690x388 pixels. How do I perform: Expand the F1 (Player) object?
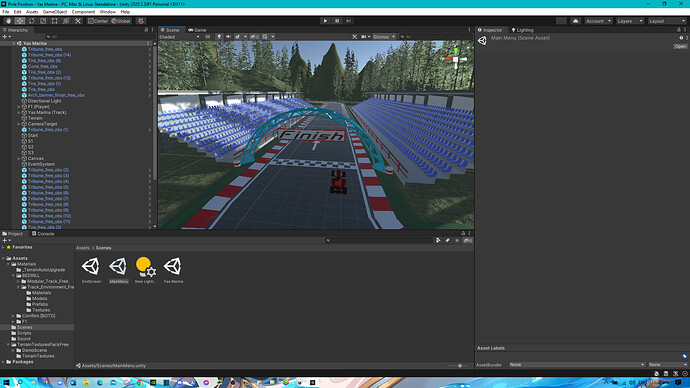click(18, 107)
